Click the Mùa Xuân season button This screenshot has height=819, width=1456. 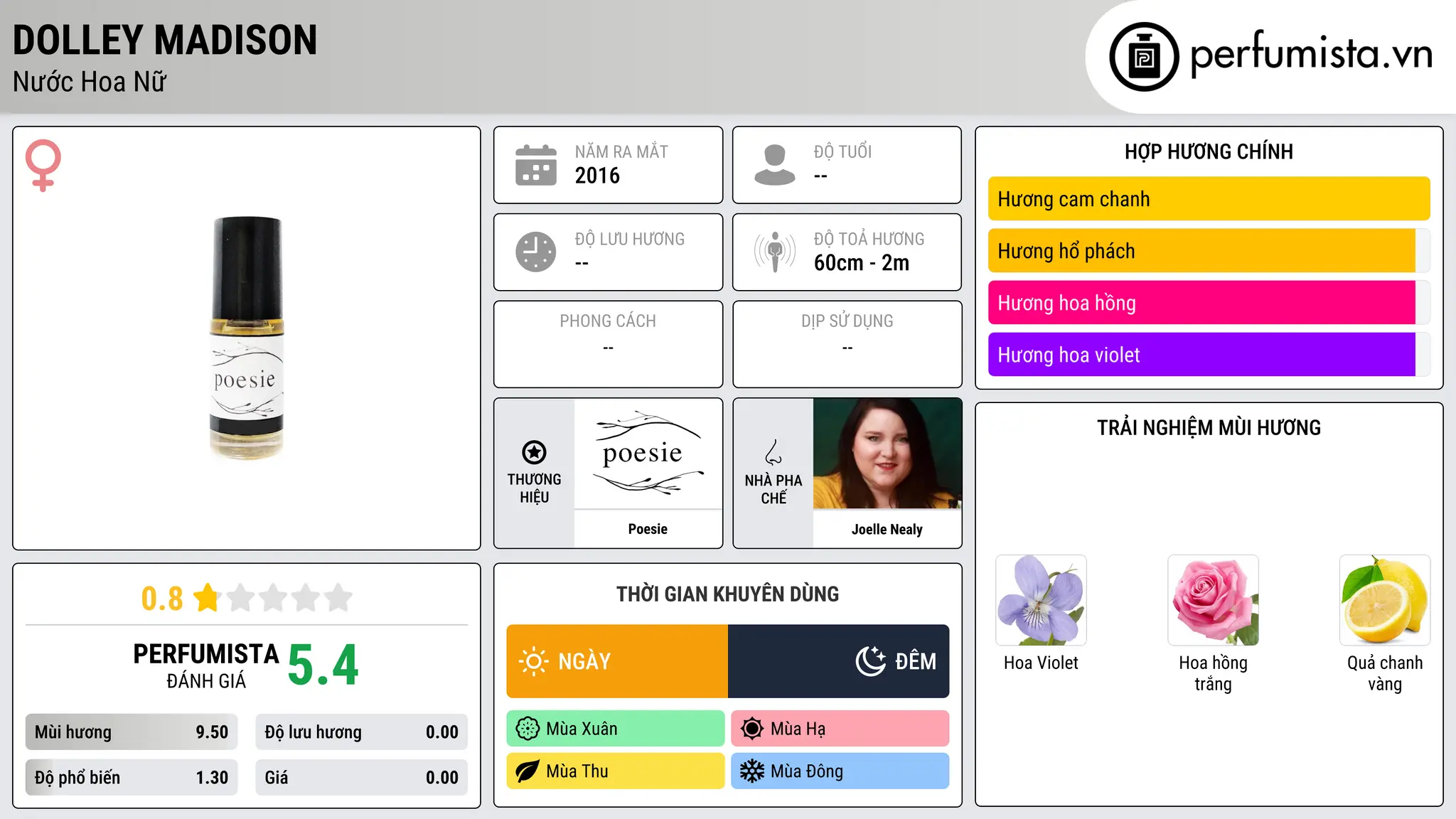tap(616, 729)
